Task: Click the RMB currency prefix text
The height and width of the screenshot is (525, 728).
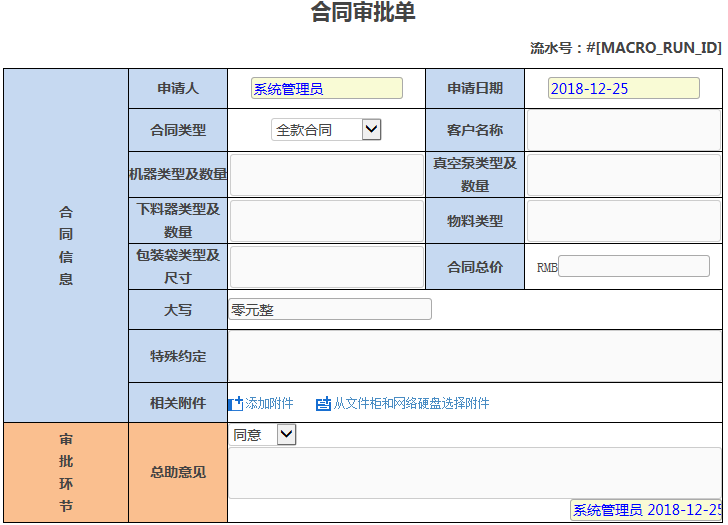Action: [547, 268]
